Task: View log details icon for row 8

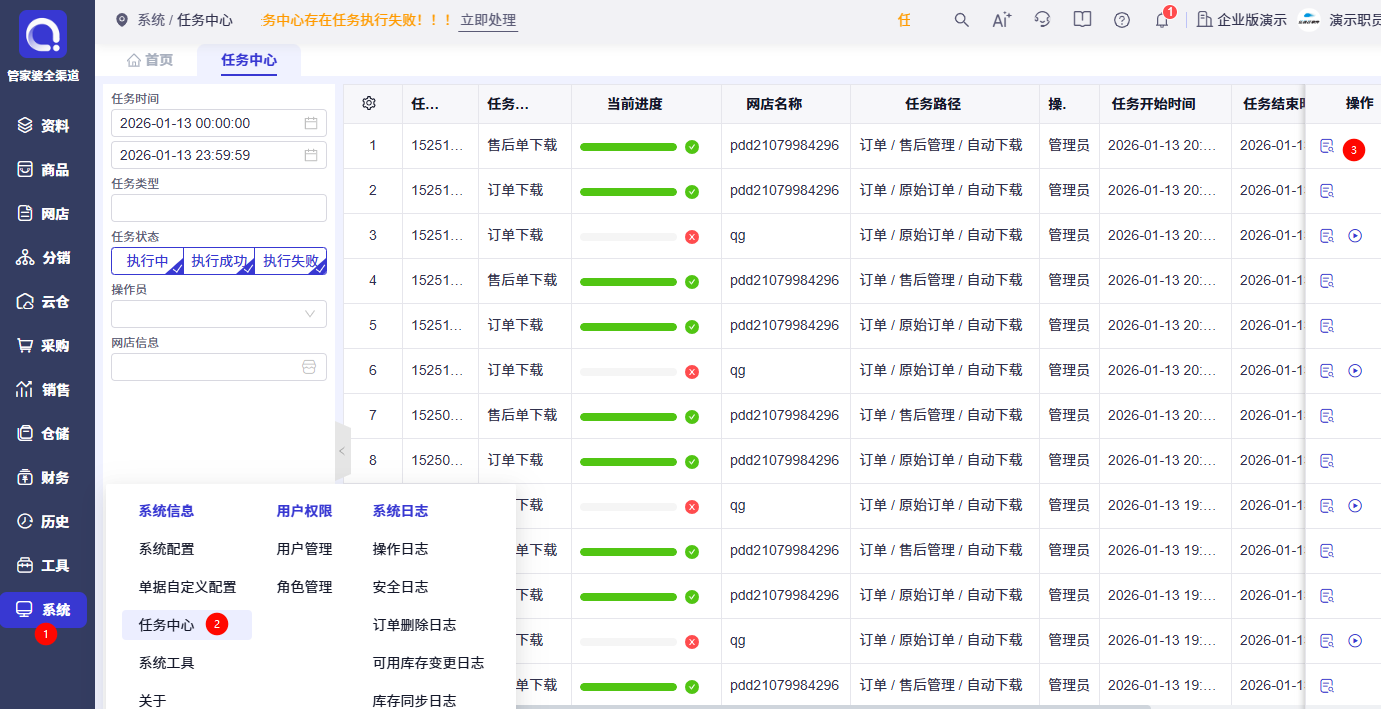Action: (x=1327, y=461)
